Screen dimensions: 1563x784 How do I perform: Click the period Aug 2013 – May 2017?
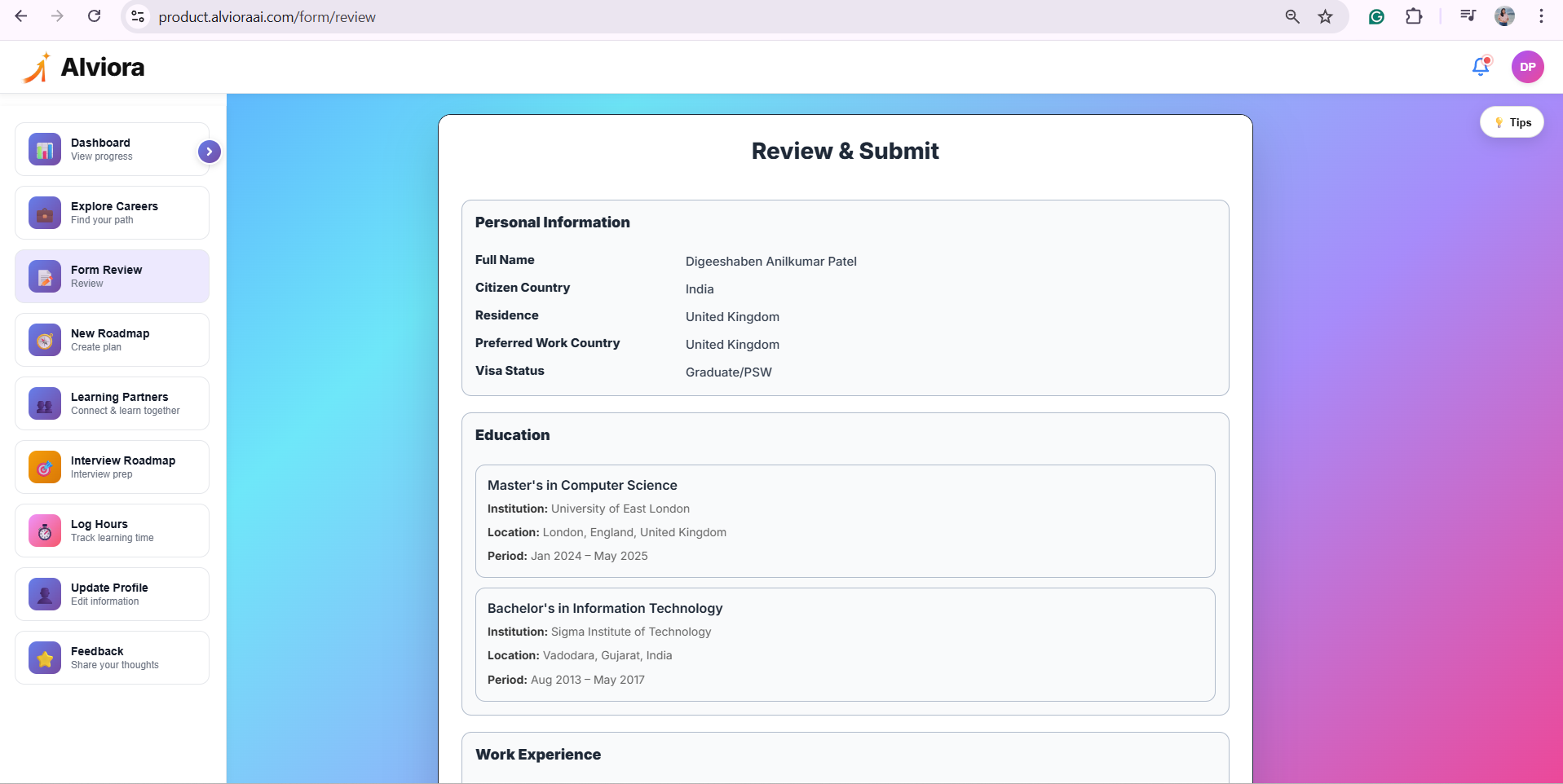pyautogui.click(x=587, y=680)
